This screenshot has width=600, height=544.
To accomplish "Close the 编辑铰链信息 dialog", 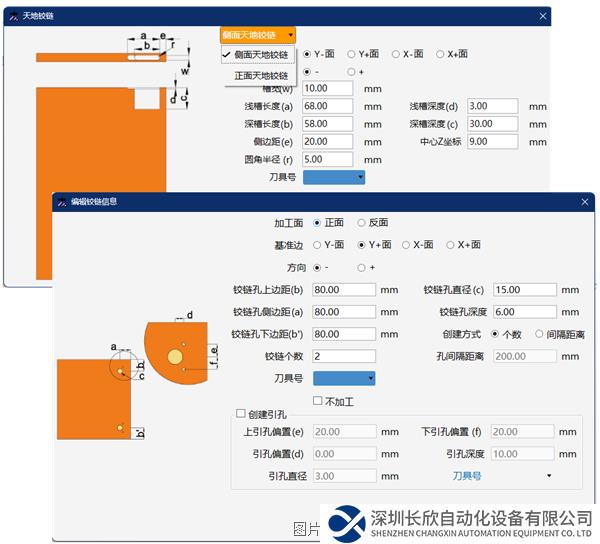I will tap(586, 201).
